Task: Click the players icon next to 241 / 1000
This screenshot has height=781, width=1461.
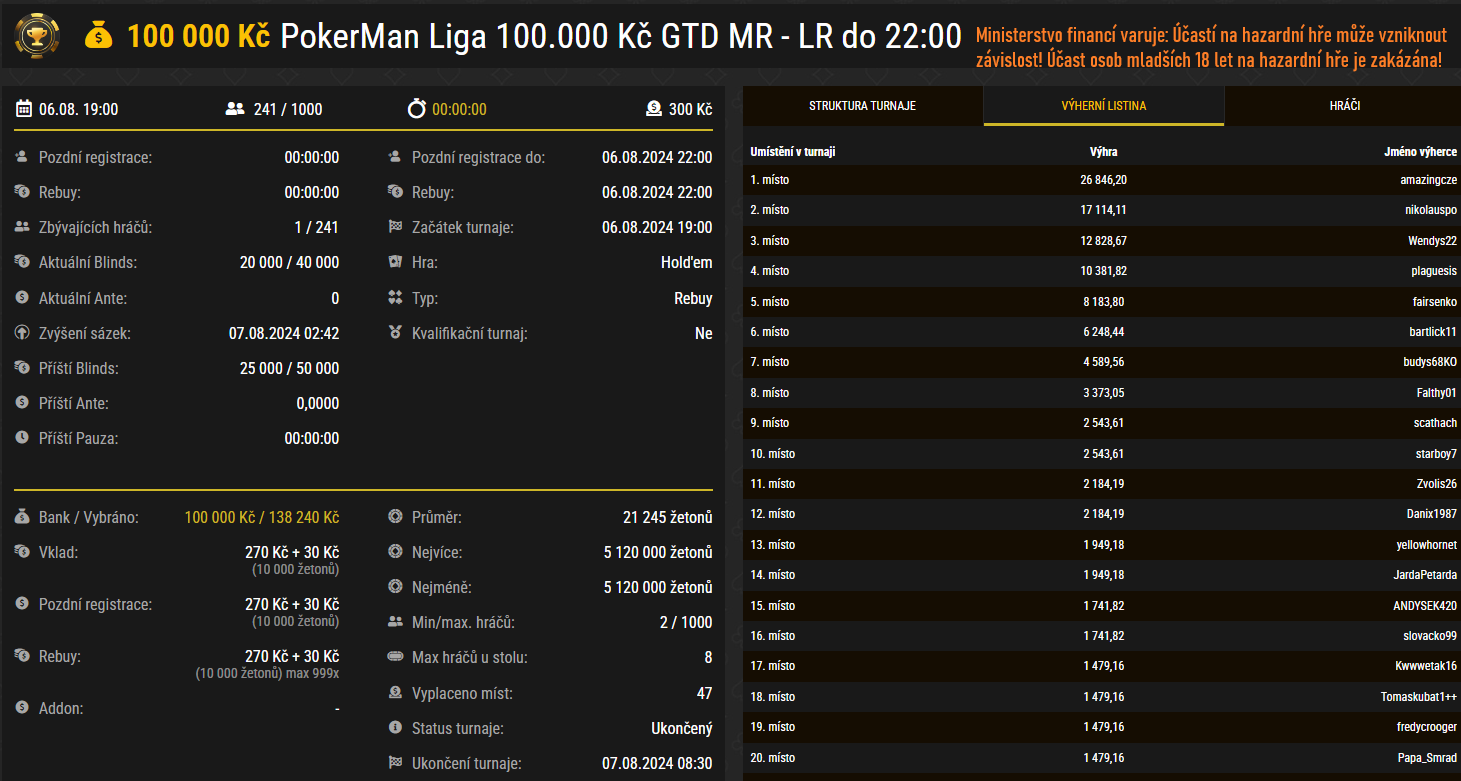Action: point(235,109)
